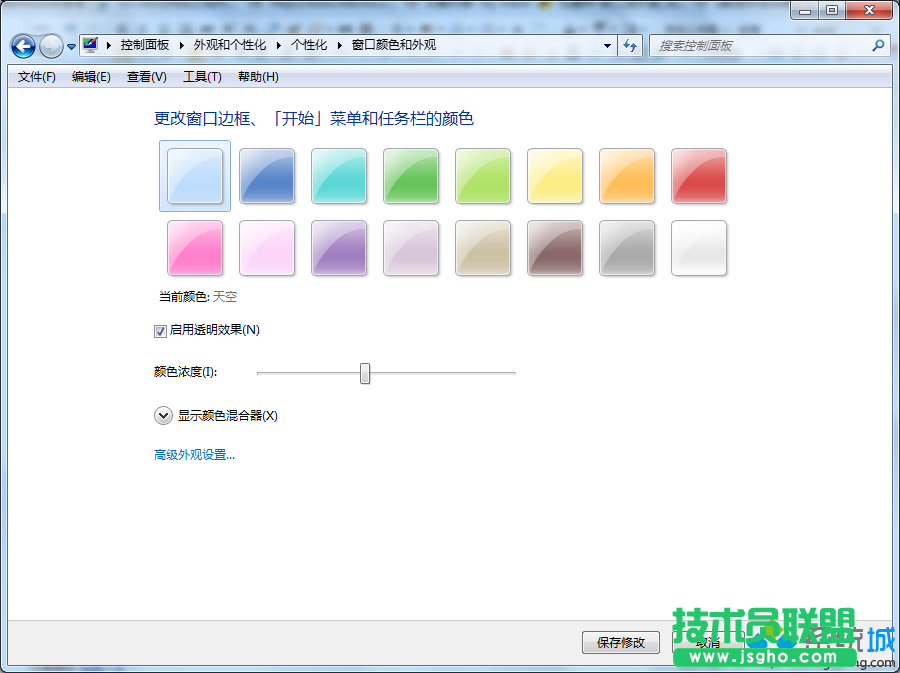900x673 pixels.
Task: Click the forward navigation arrow
Action: [50, 46]
